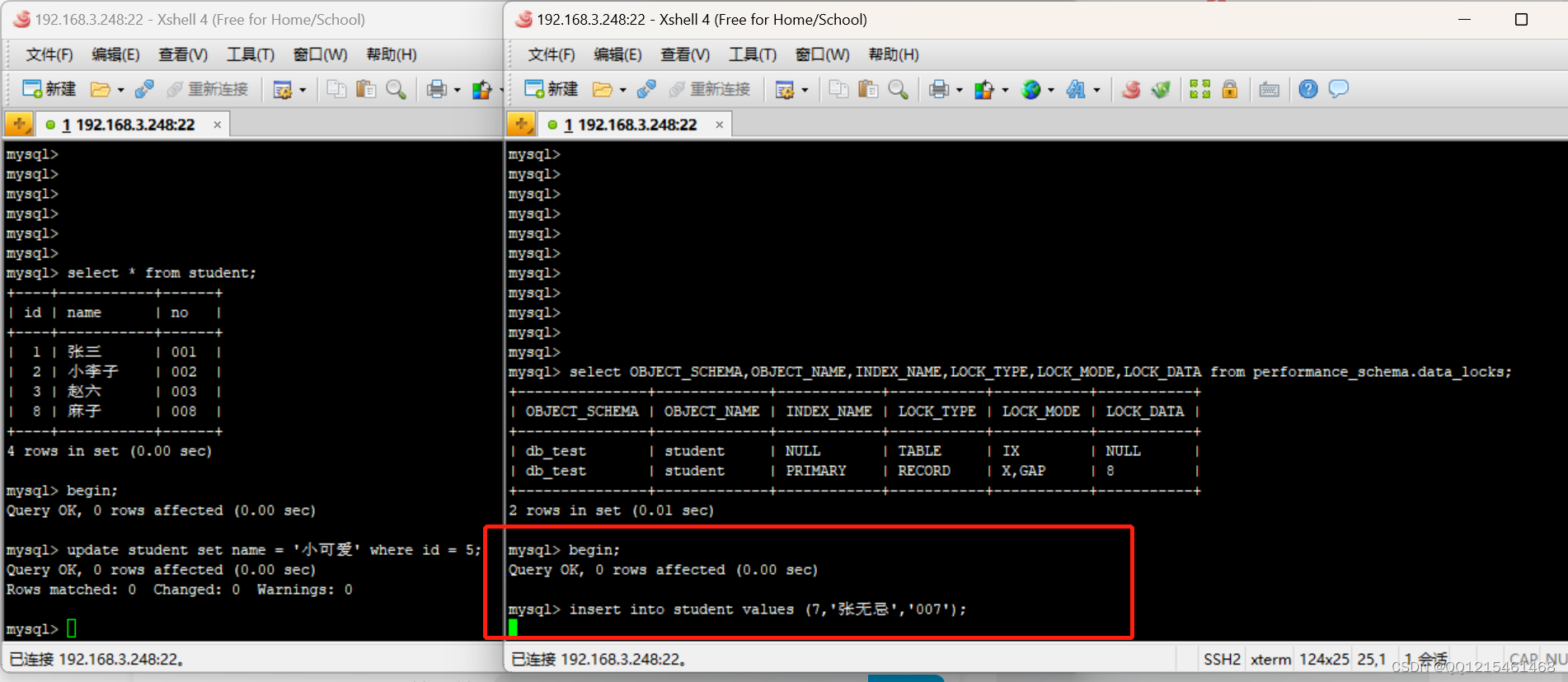
Task: Open 帮助(H) menu in right window
Action: coord(894,54)
